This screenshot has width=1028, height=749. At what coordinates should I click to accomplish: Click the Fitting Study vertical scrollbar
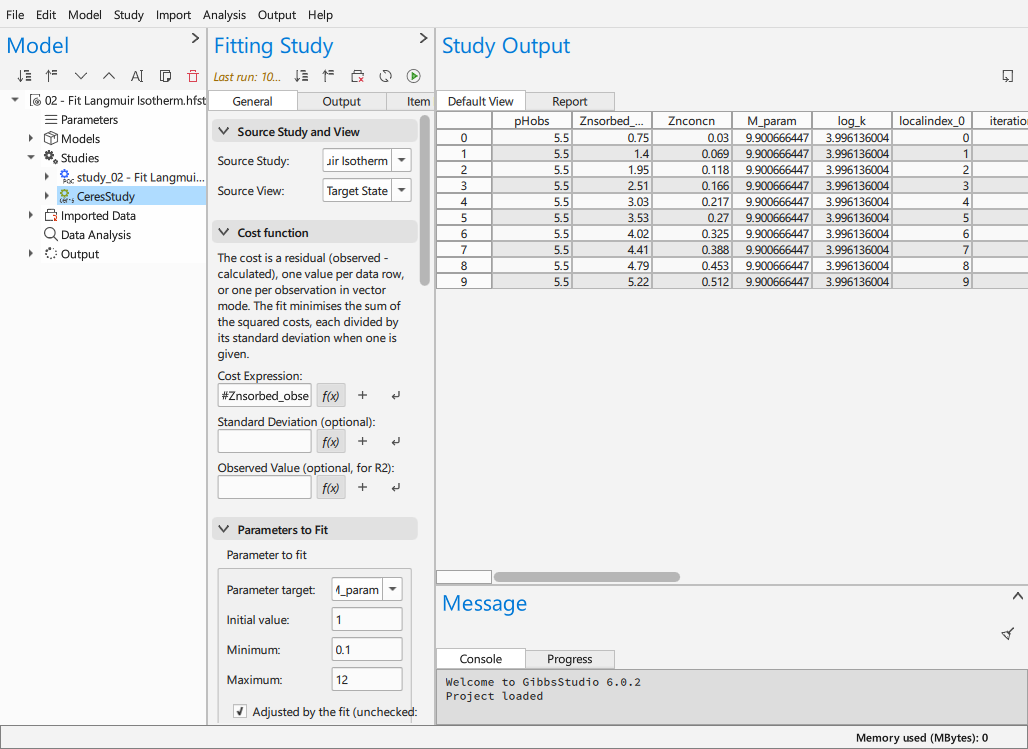pyautogui.click(x=424, y=200)
